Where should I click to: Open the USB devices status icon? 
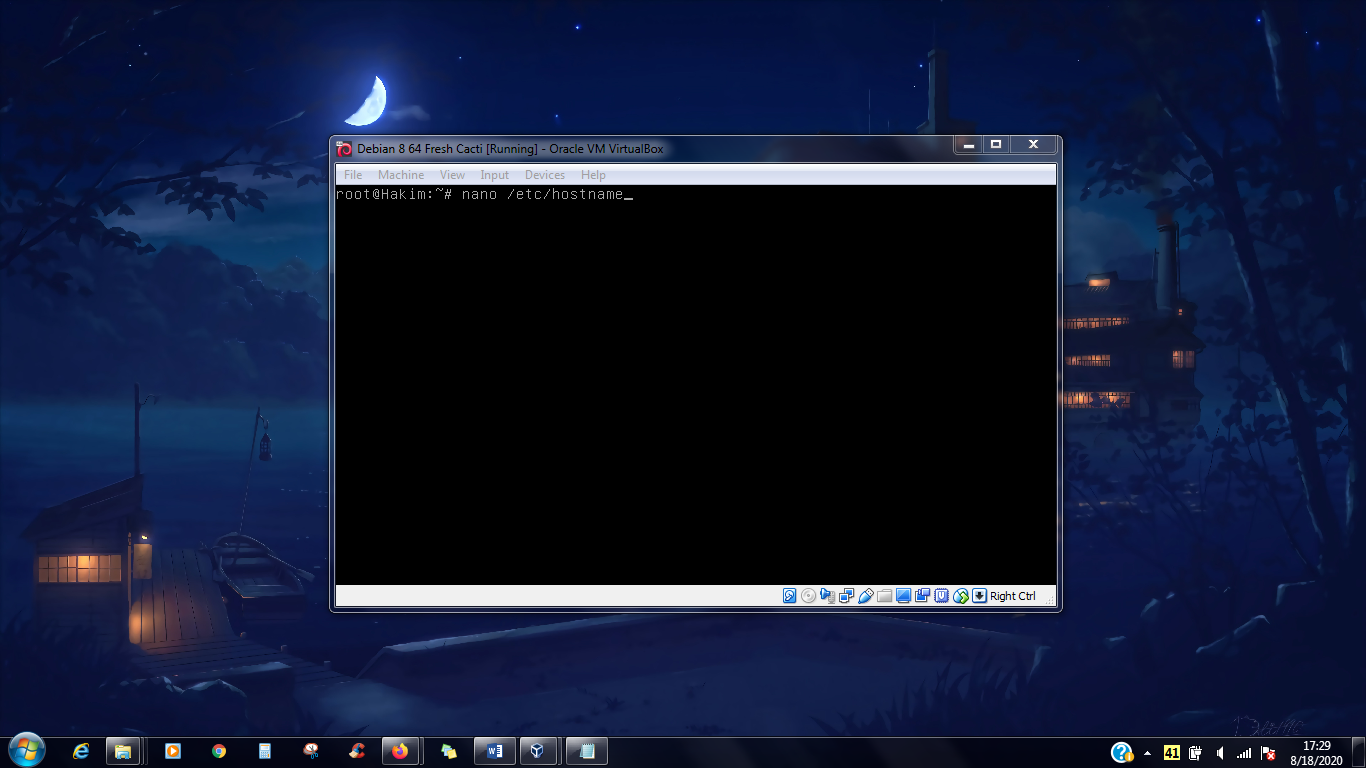[866, 596]
